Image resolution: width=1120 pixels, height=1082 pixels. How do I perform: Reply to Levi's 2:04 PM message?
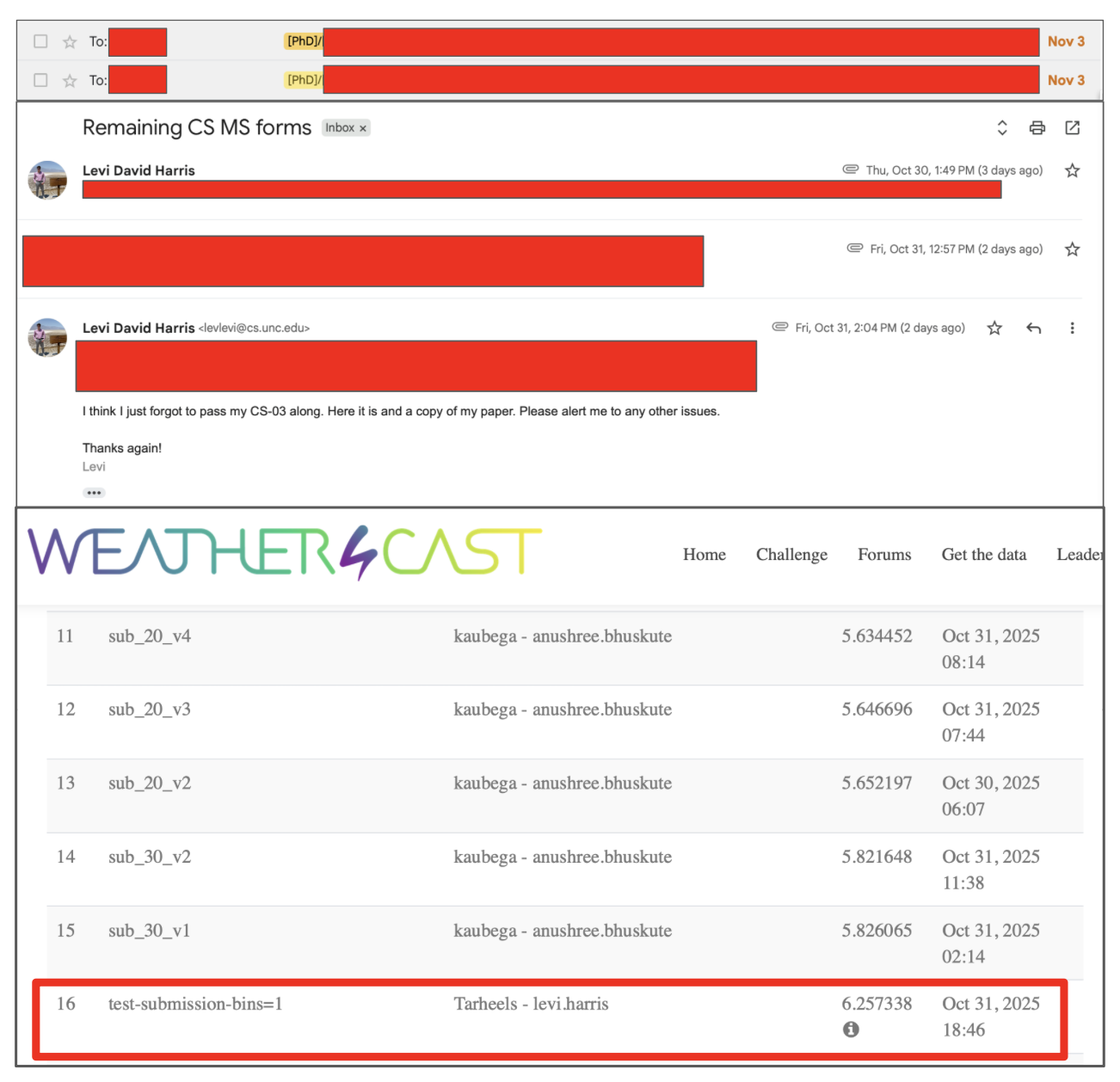click(x=1033, y=328)
